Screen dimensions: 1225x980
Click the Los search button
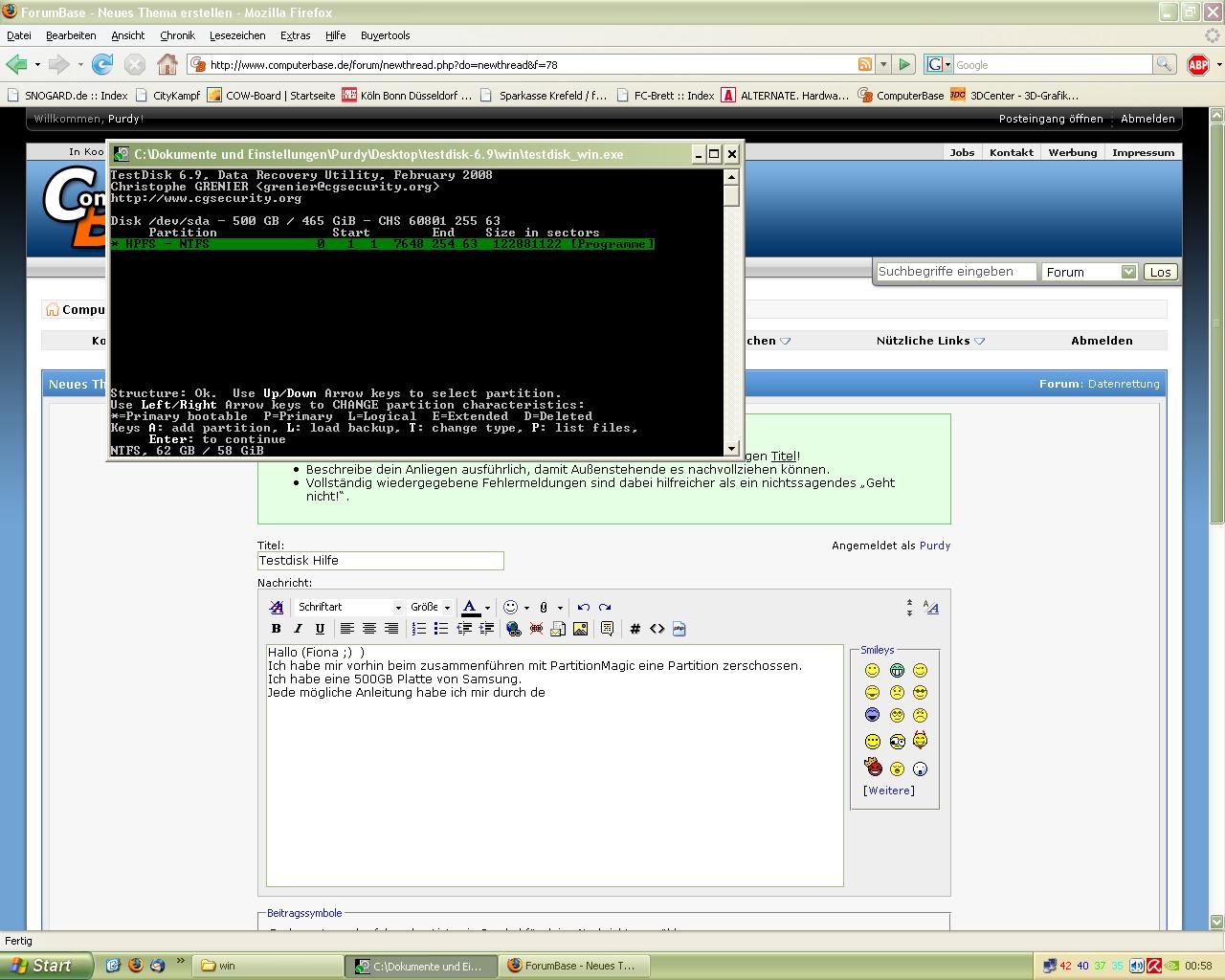pyautogui.click(x=1161, y=272)
